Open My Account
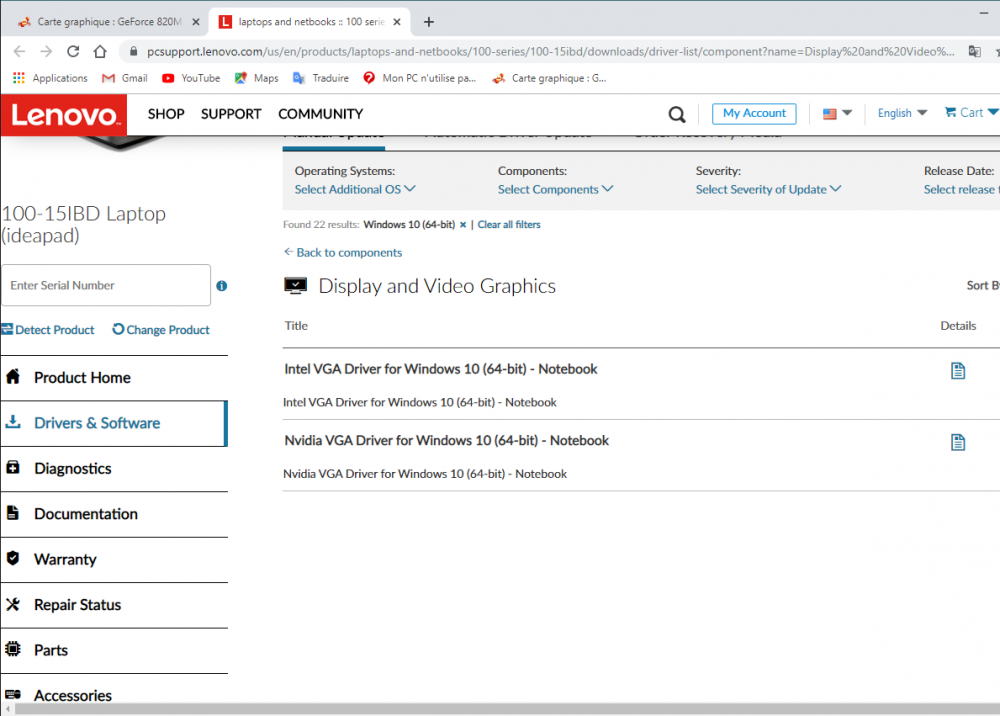Screen dimensions: 1000x716 click(x=753, y=113)
